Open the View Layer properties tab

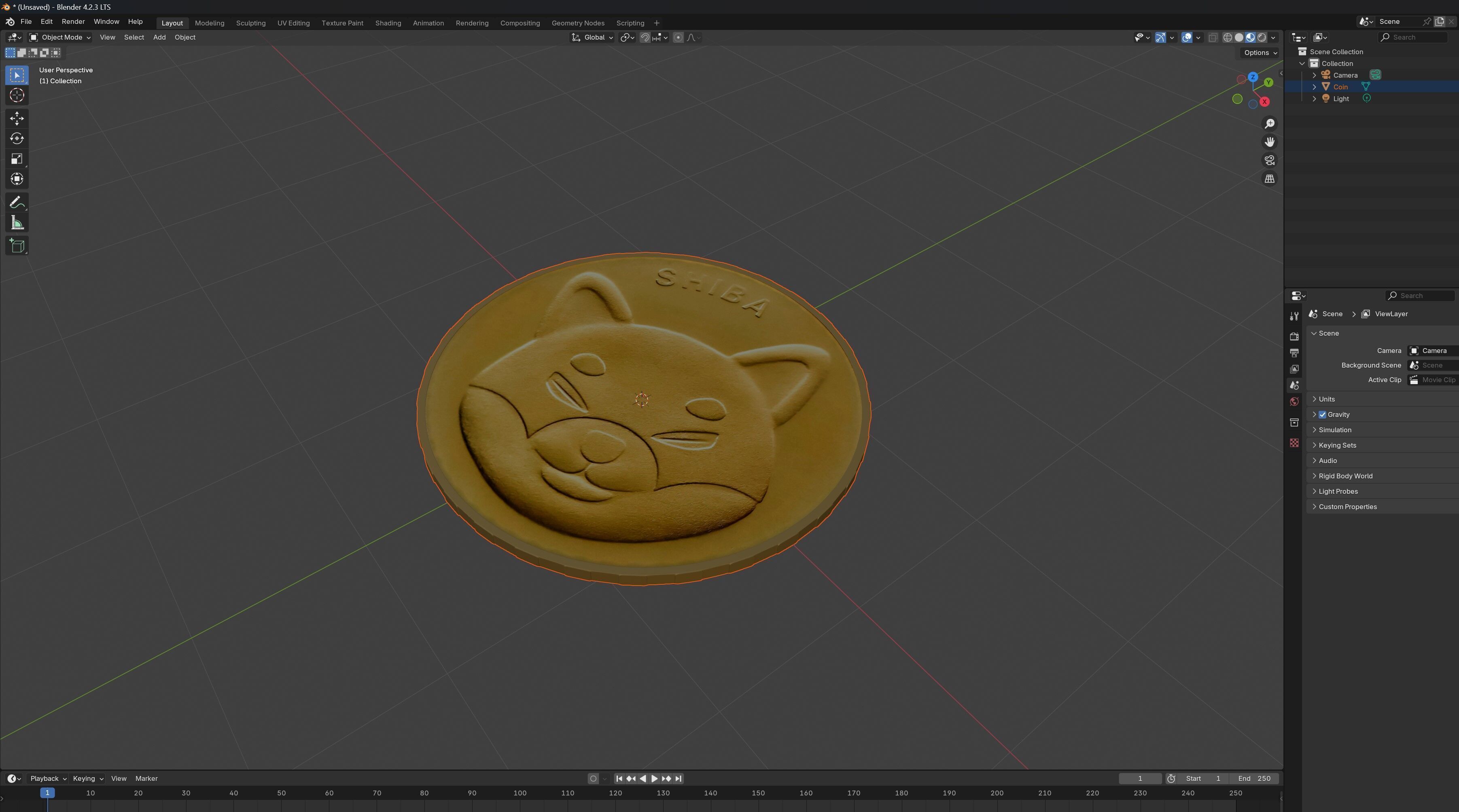coord(1294,370)
